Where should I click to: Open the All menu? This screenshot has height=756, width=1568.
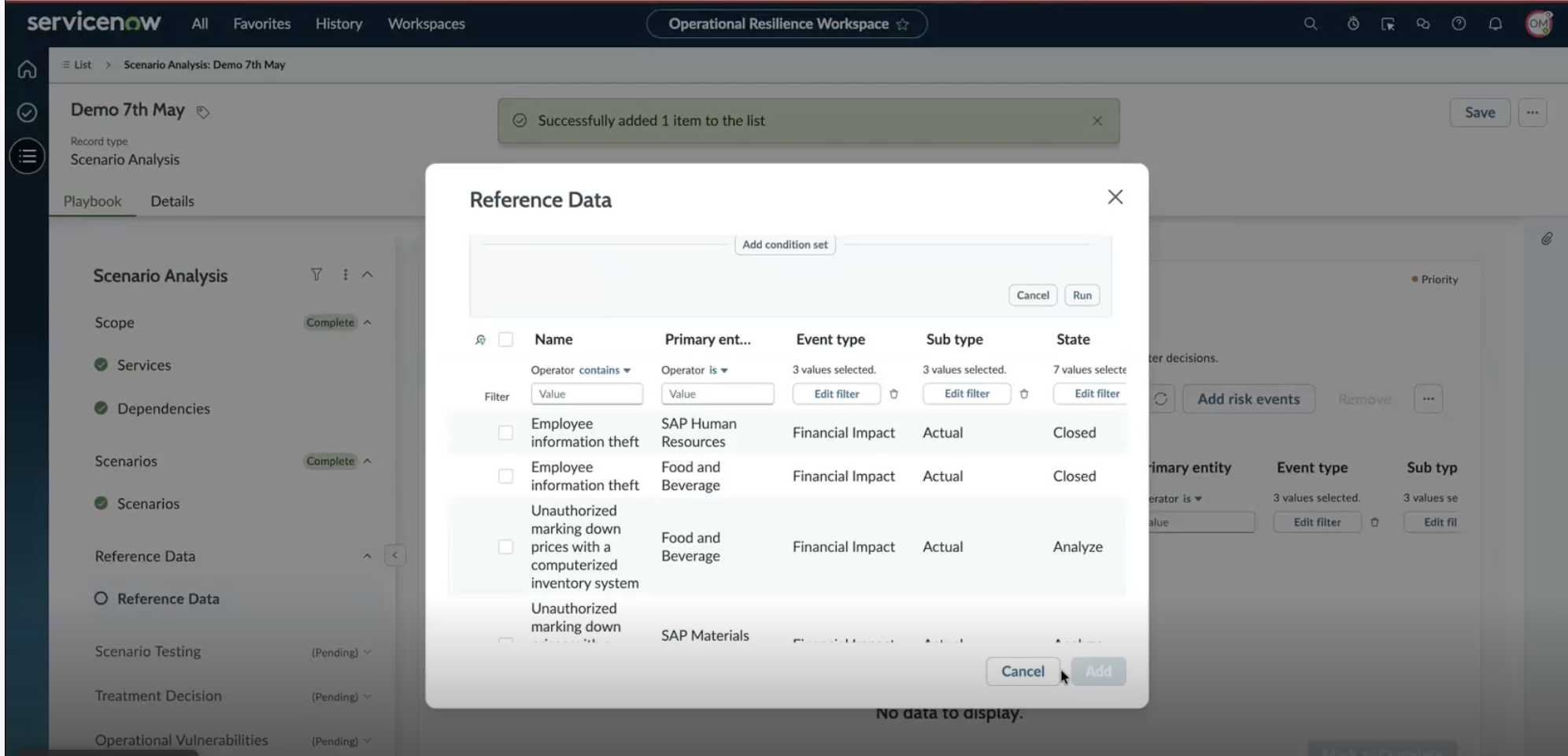click(200, 24)
